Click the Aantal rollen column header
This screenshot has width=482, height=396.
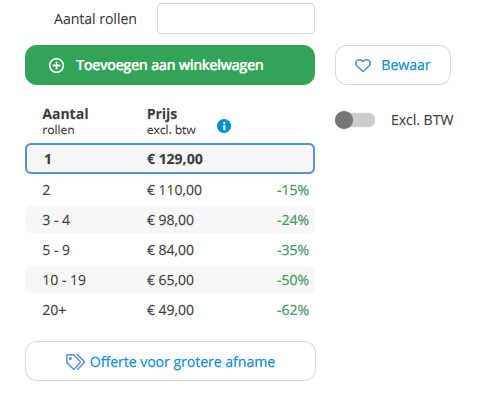[65, 121]
